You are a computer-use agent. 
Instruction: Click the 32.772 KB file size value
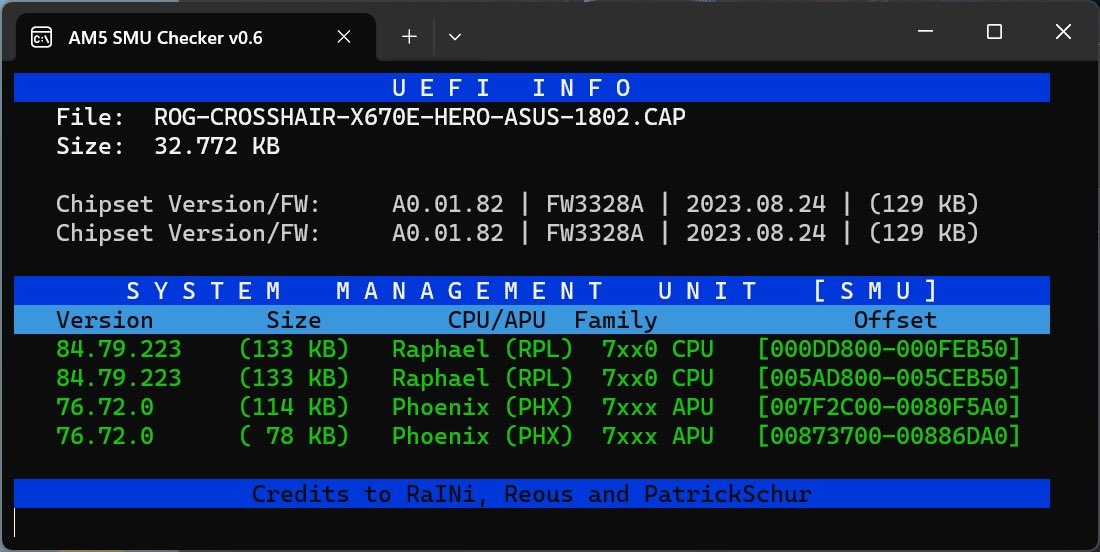pos(216,146)
